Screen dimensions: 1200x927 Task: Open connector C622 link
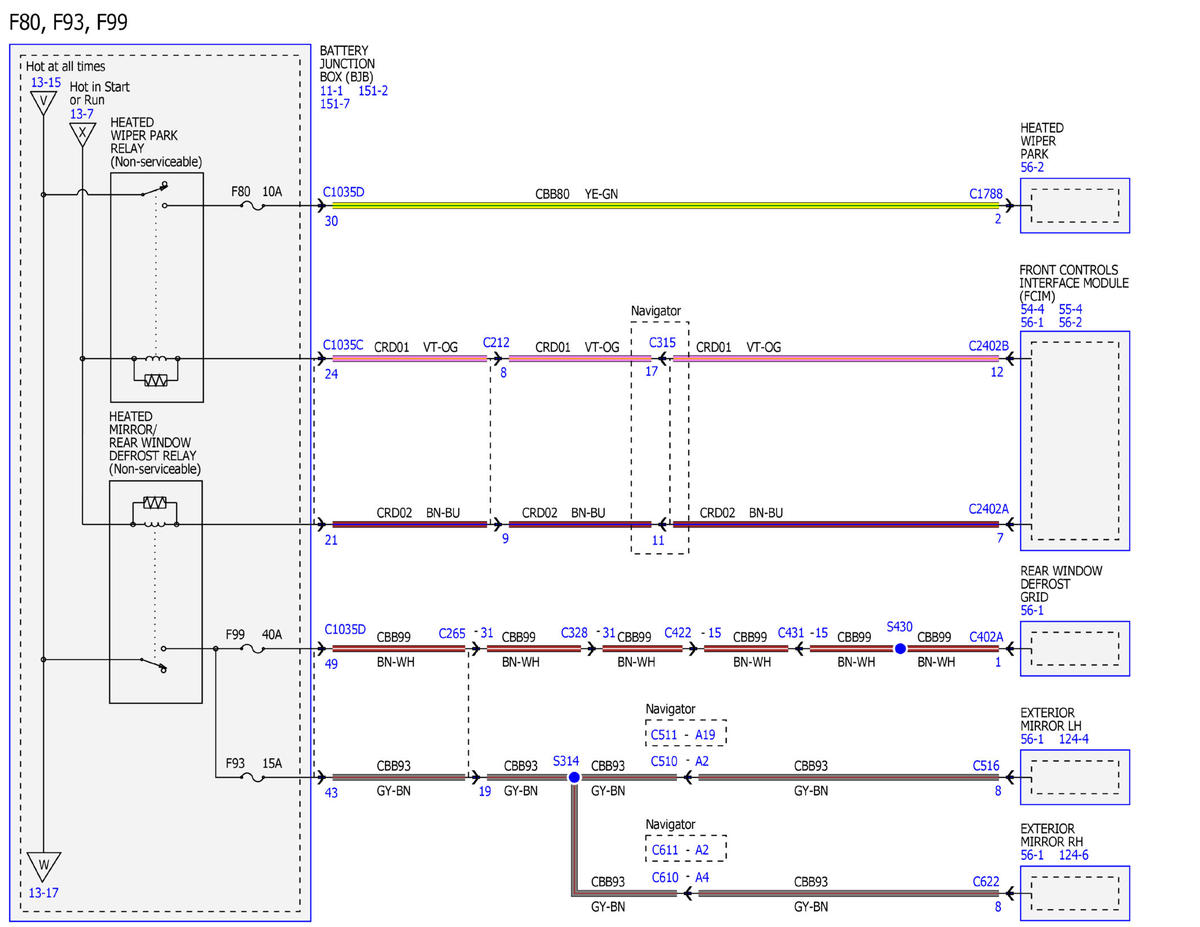point(986,882)
